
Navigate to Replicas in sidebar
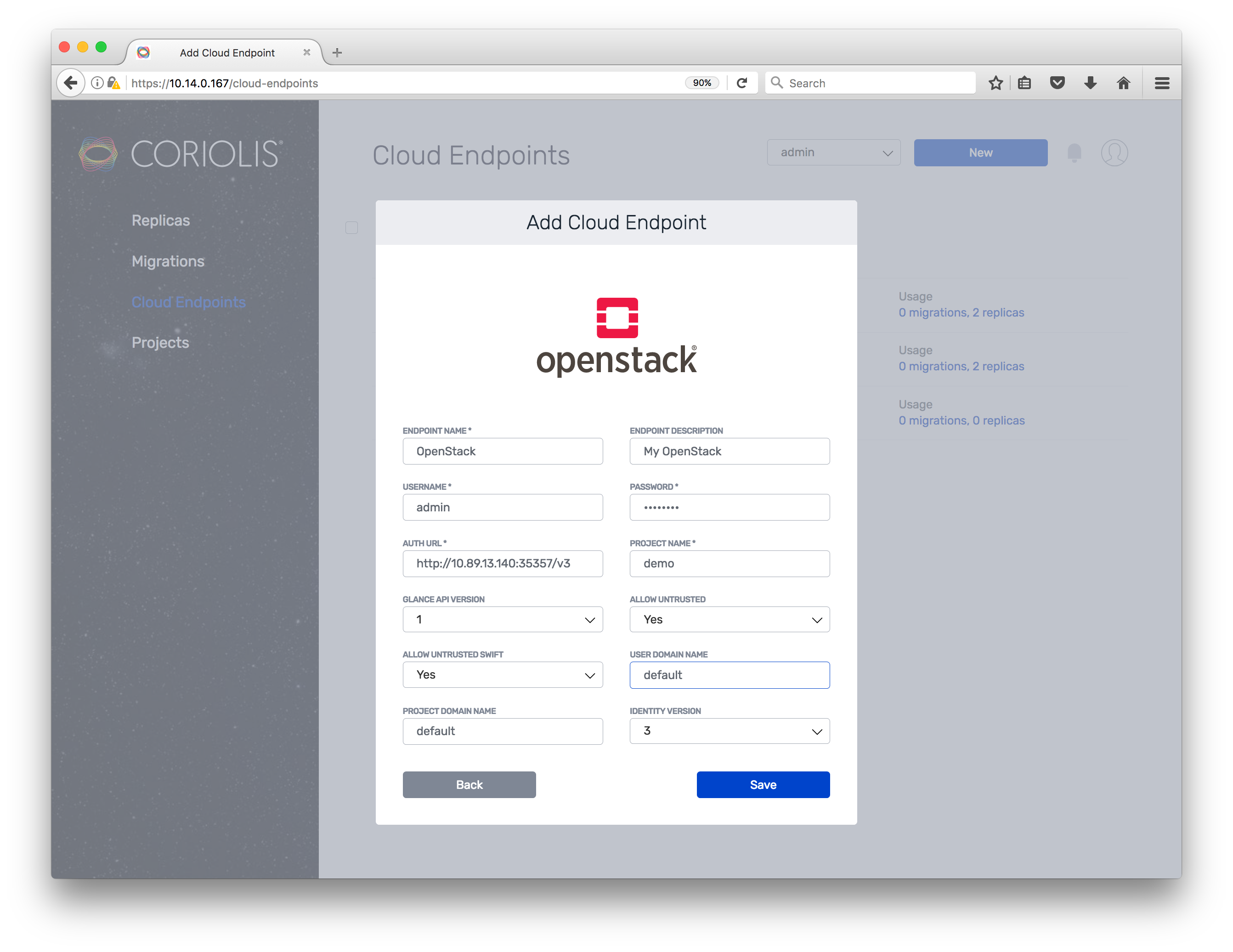tap(161, 220)
